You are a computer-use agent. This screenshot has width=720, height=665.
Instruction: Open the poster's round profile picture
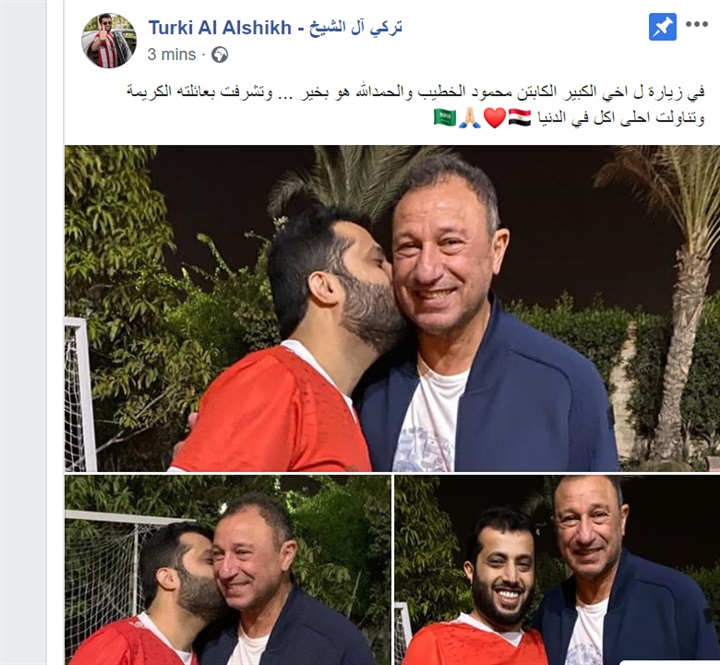coord(109,41)
